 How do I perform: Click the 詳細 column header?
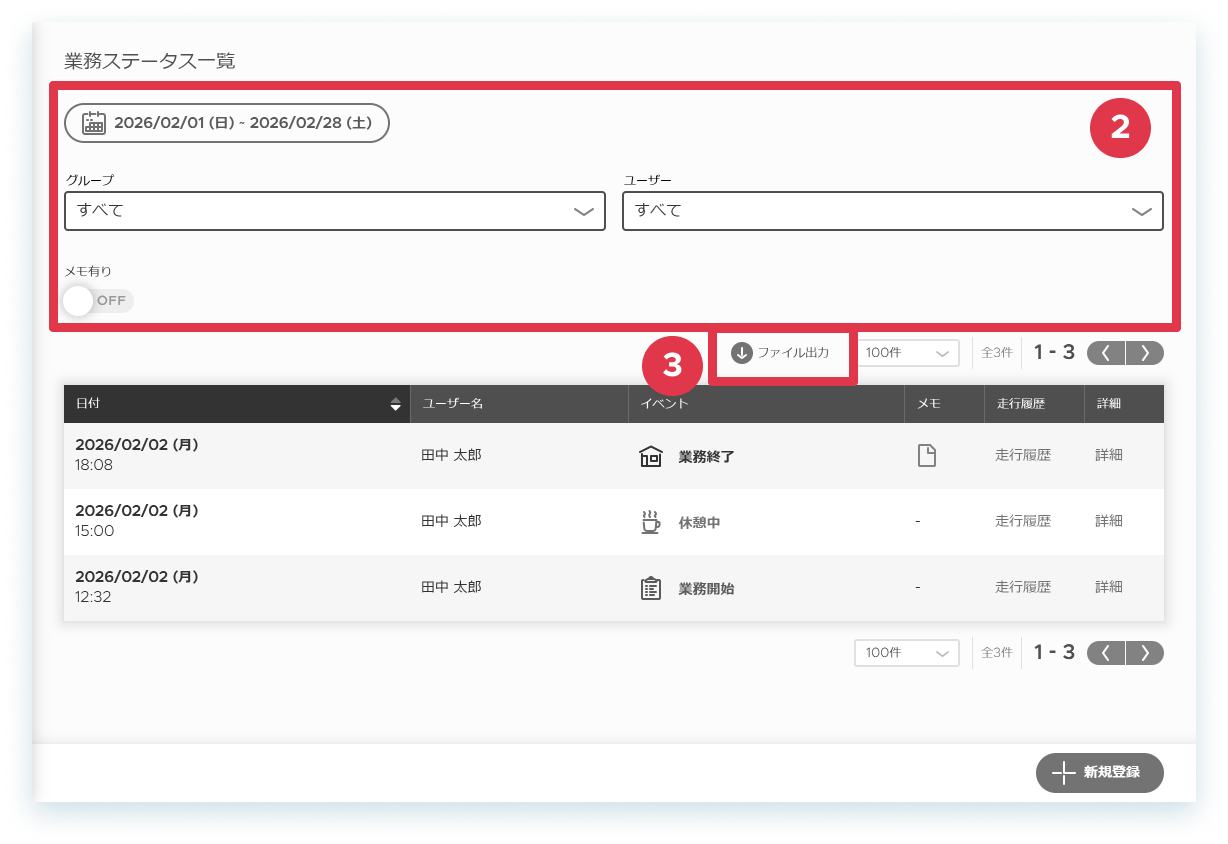tap(1124, 404)
